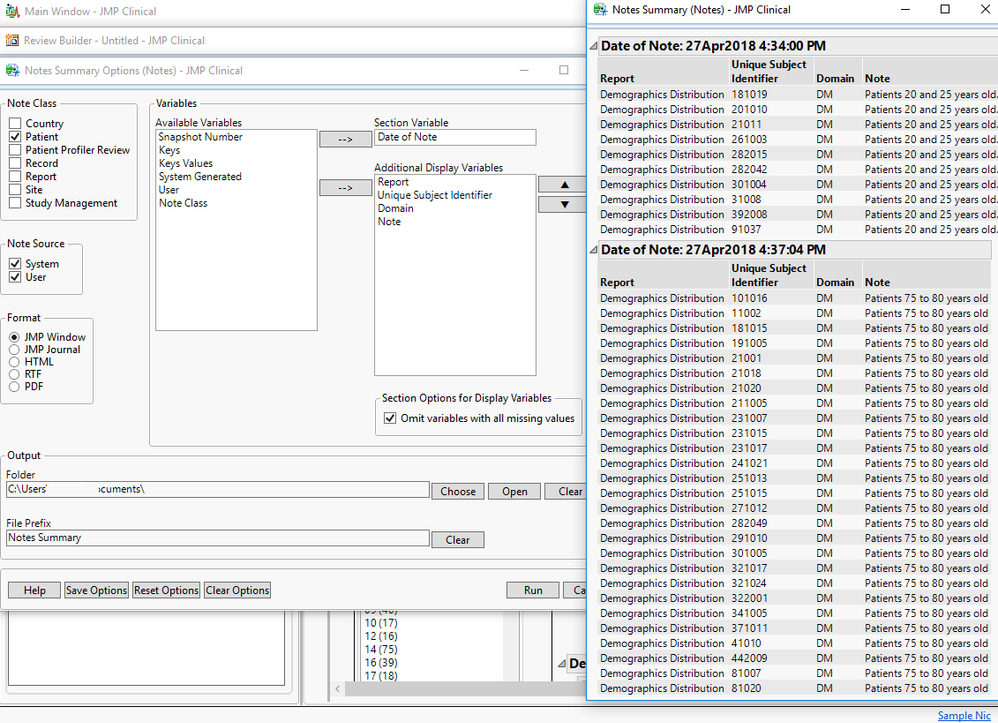This screenshot has height=723, width=998.
Task: Click the output Folder path field
Action: click(x=218, y=489)
